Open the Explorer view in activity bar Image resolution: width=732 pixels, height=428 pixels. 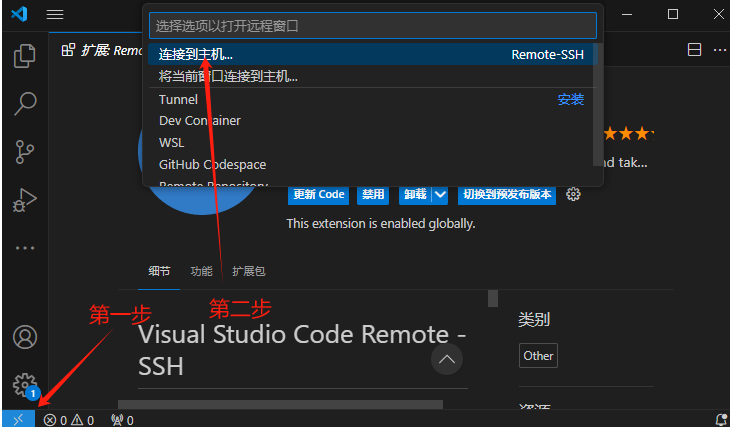(x=25, y=56)
